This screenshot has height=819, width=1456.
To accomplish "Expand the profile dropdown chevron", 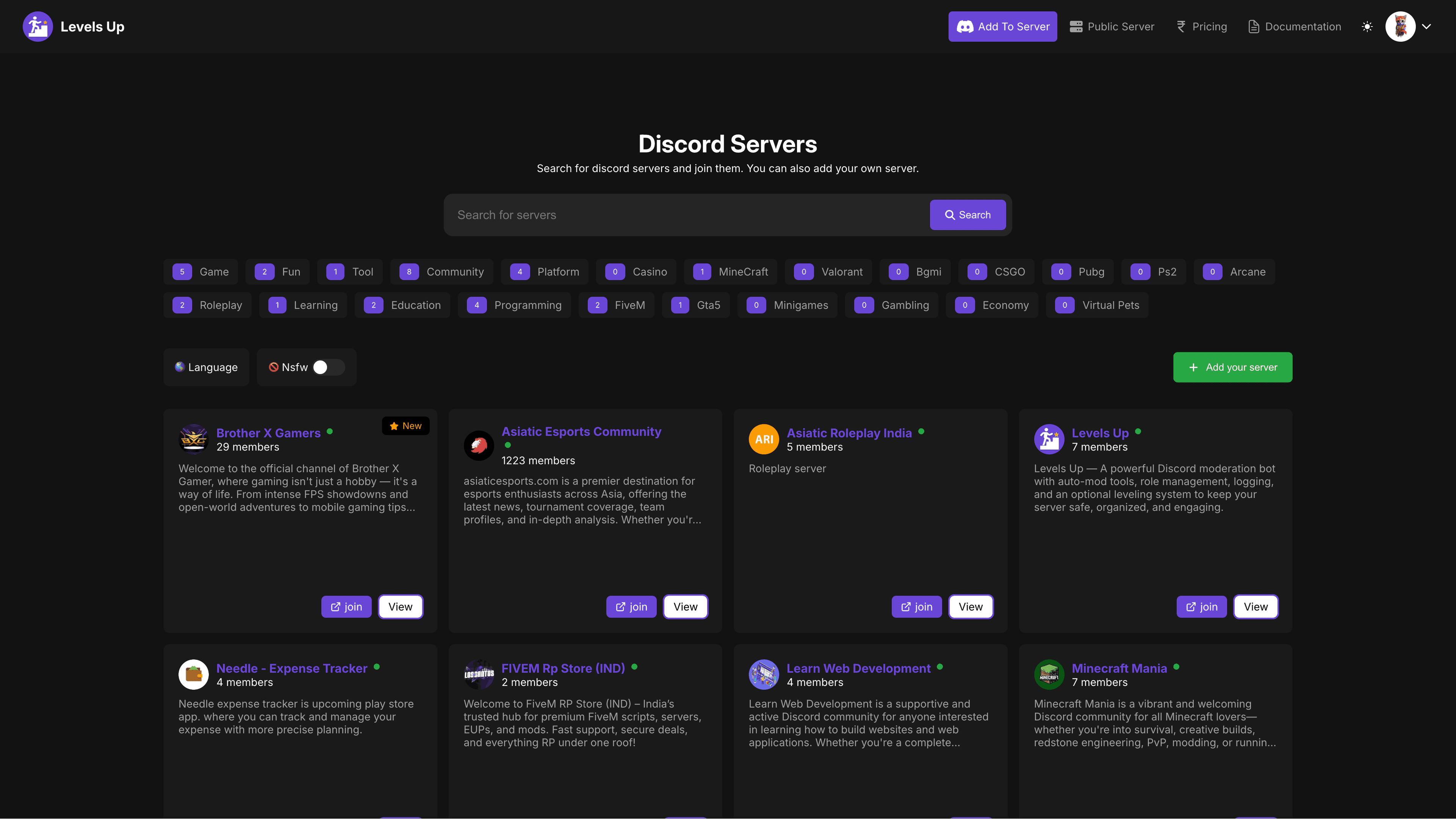I will coord(1426,27).
